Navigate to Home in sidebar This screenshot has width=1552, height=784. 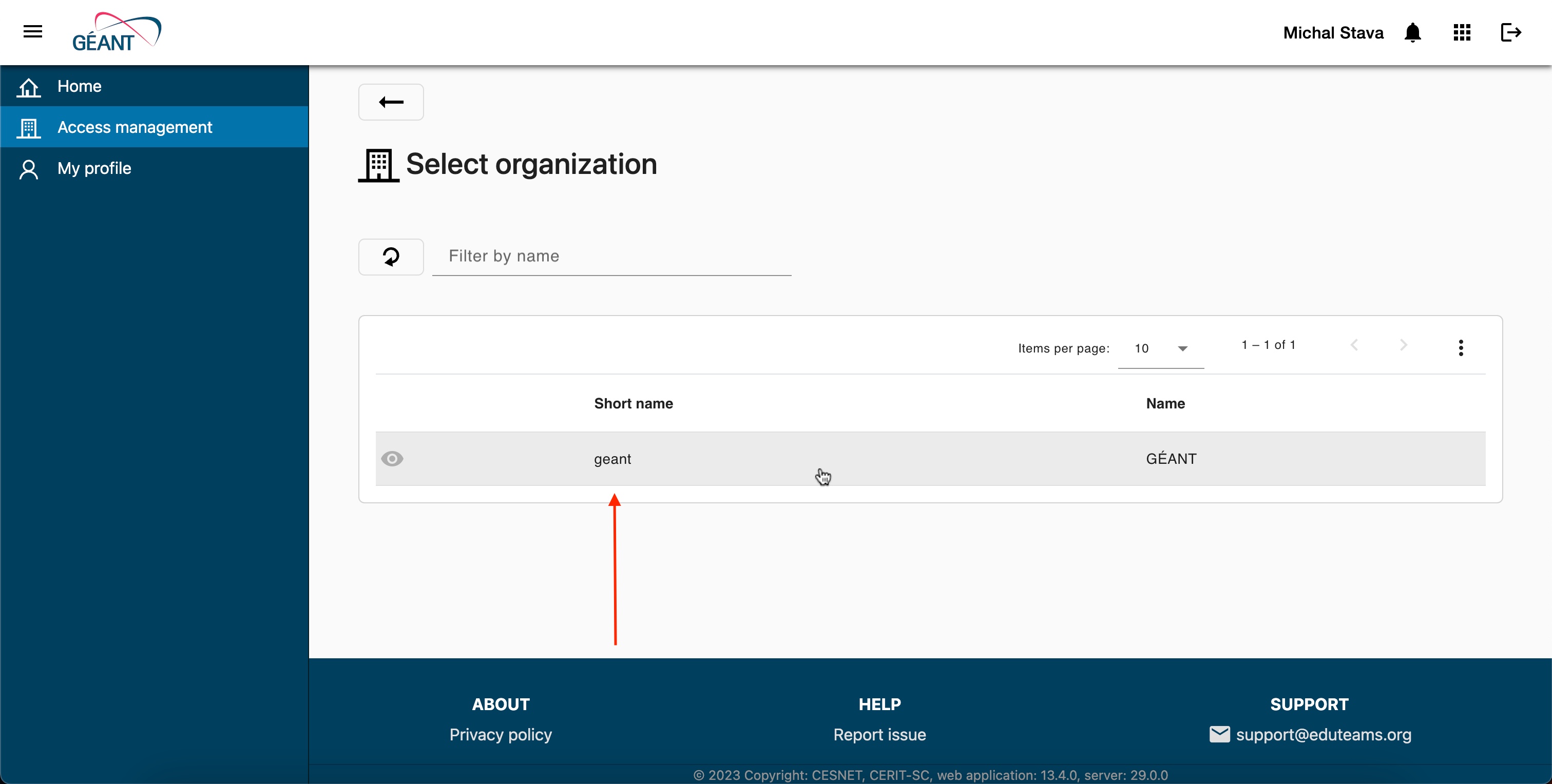(154, 86)
